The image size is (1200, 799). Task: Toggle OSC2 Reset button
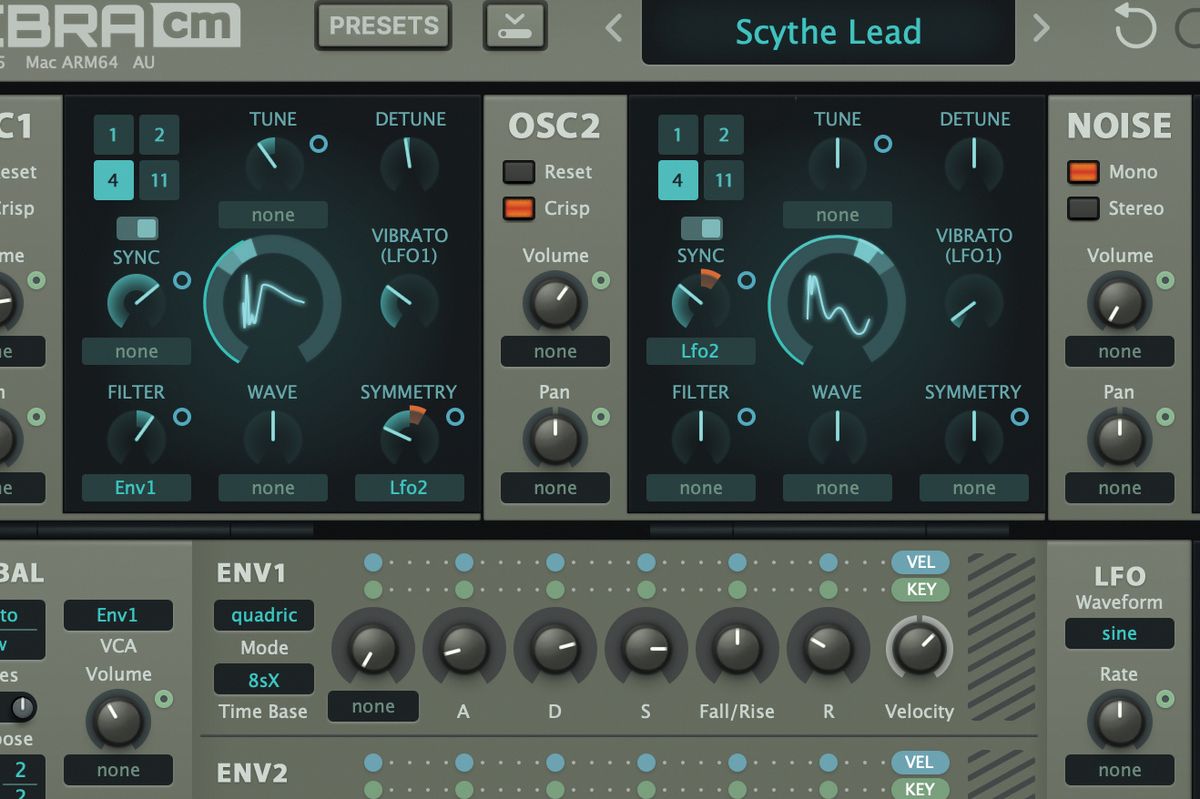tap(518, 172)
